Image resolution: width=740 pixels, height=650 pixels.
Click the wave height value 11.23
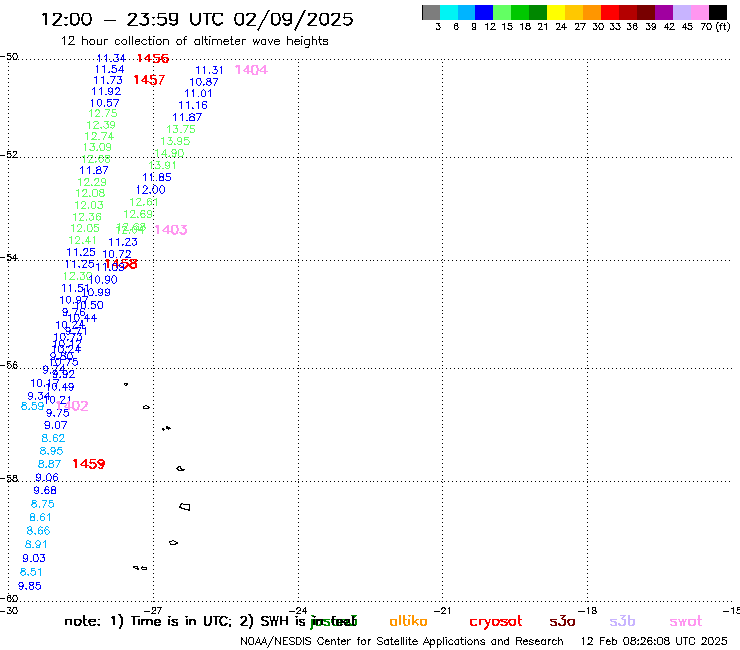(x=123, y=242)
